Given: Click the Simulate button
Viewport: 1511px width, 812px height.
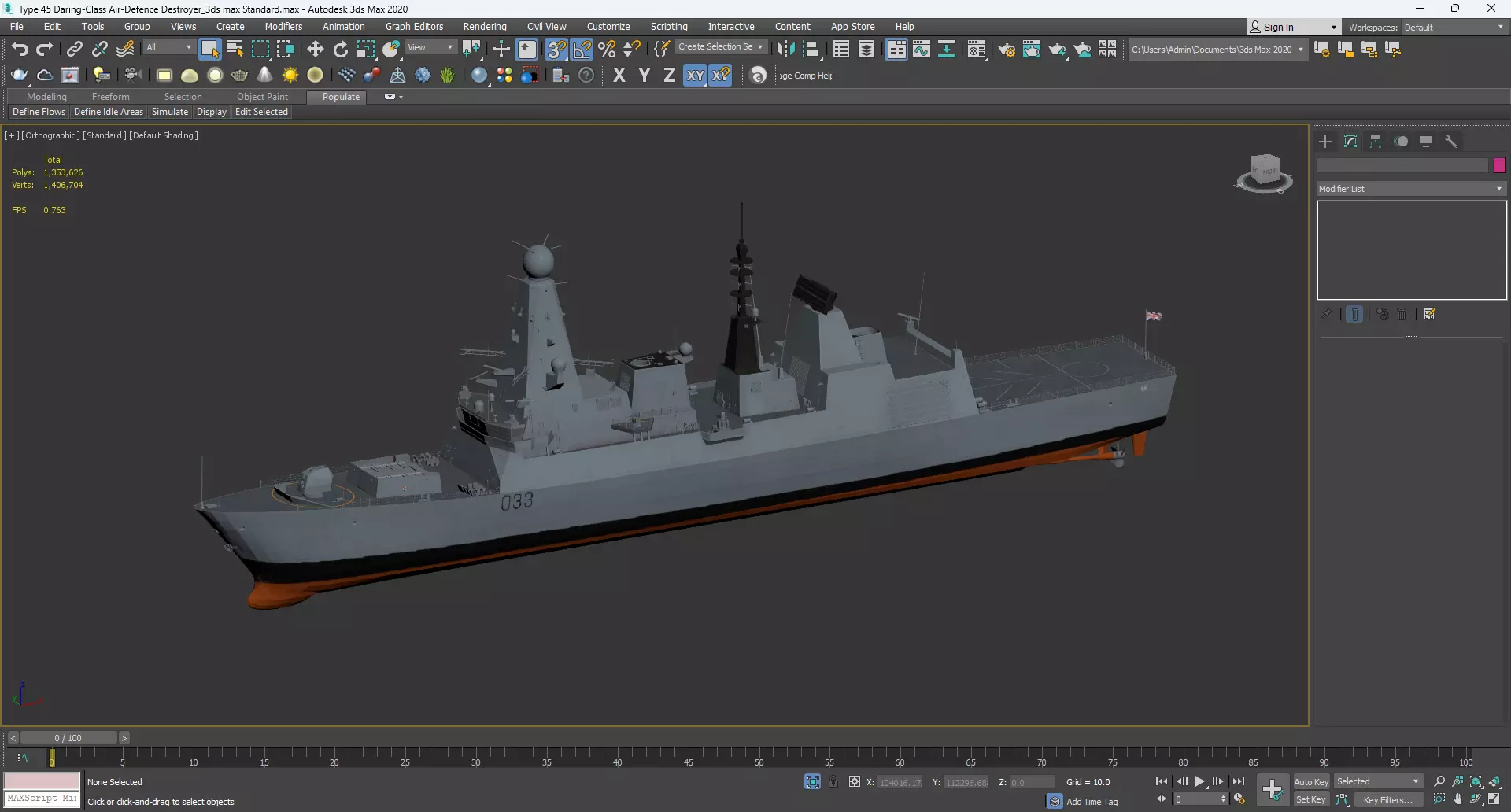Looking at the screenshot, I should coord(170,112).
